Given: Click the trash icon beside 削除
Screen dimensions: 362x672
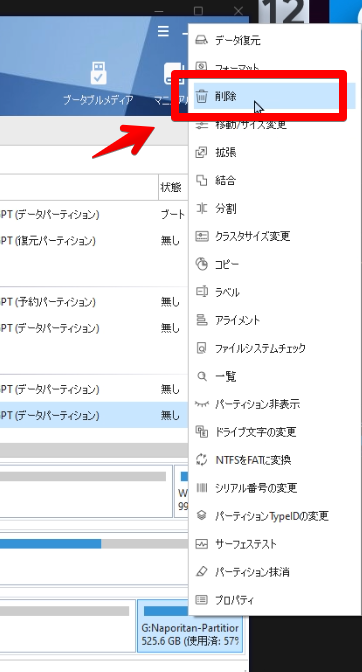Looking at the screenshot, I should click(201, 96).
